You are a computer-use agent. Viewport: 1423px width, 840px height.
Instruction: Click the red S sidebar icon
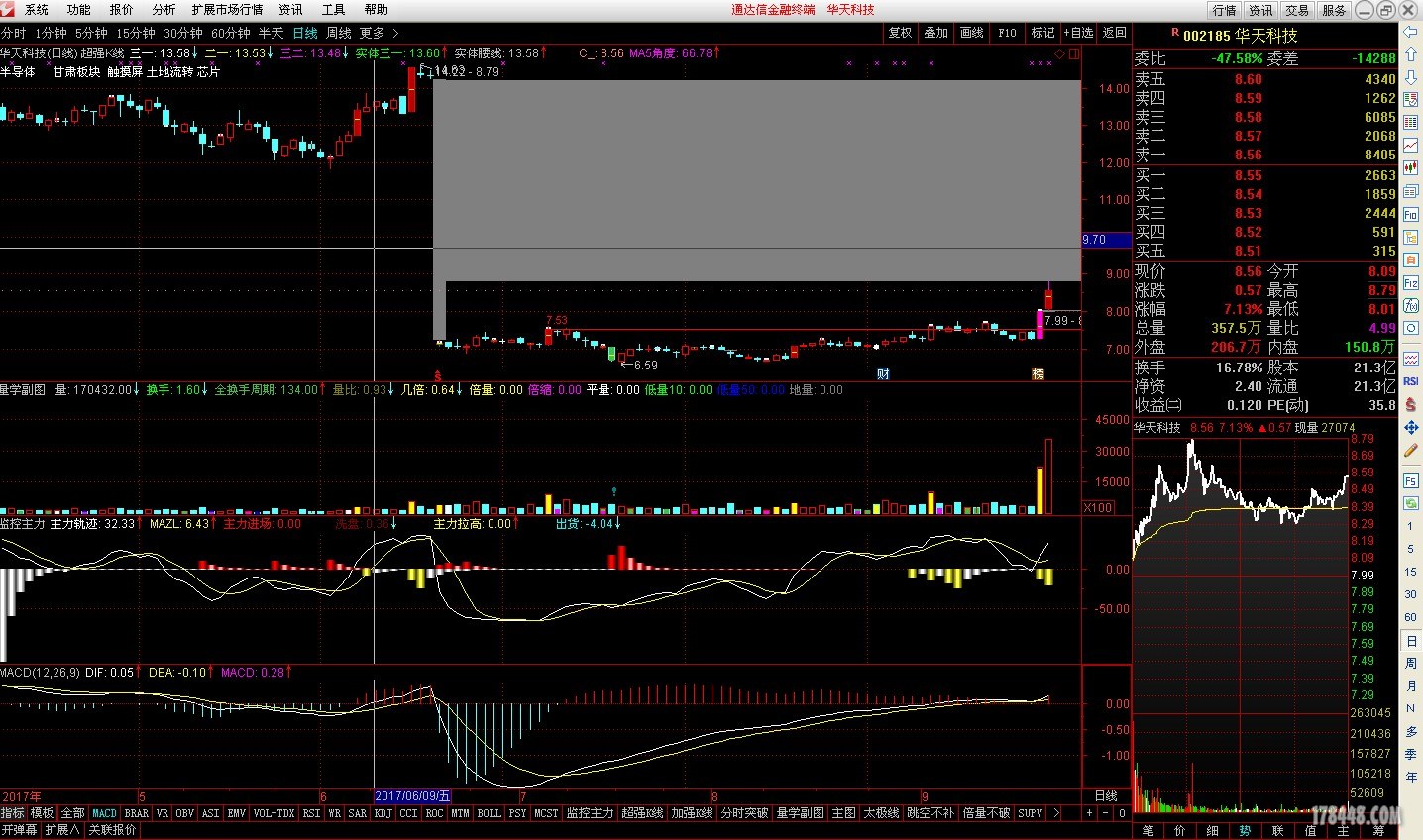pyautogui.click(x=1410, y=405)
